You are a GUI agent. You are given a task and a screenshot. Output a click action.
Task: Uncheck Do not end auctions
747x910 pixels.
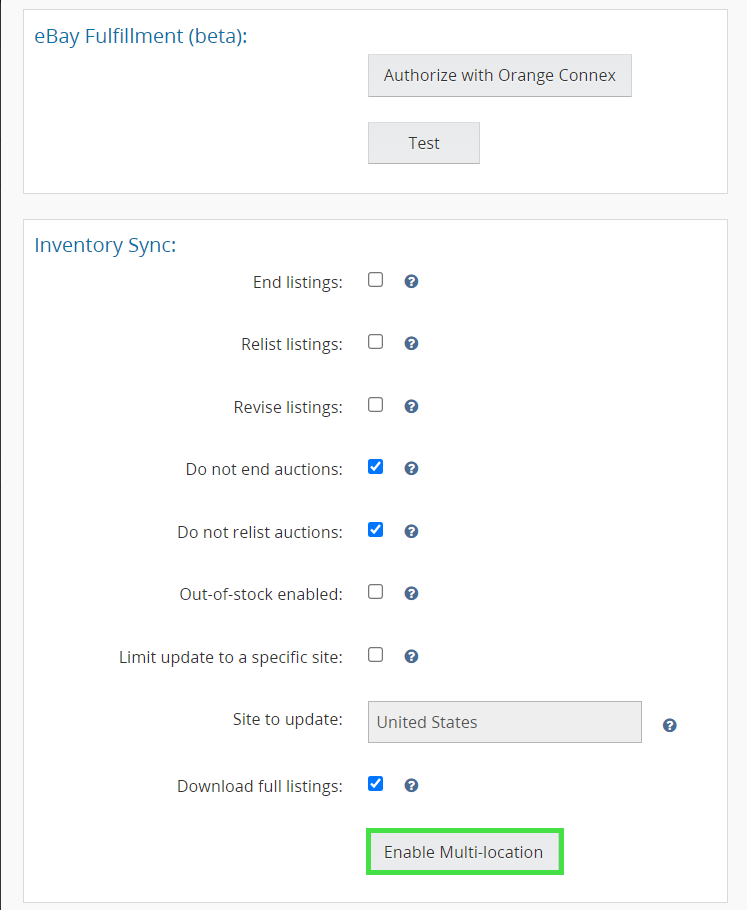pos(376,467)
